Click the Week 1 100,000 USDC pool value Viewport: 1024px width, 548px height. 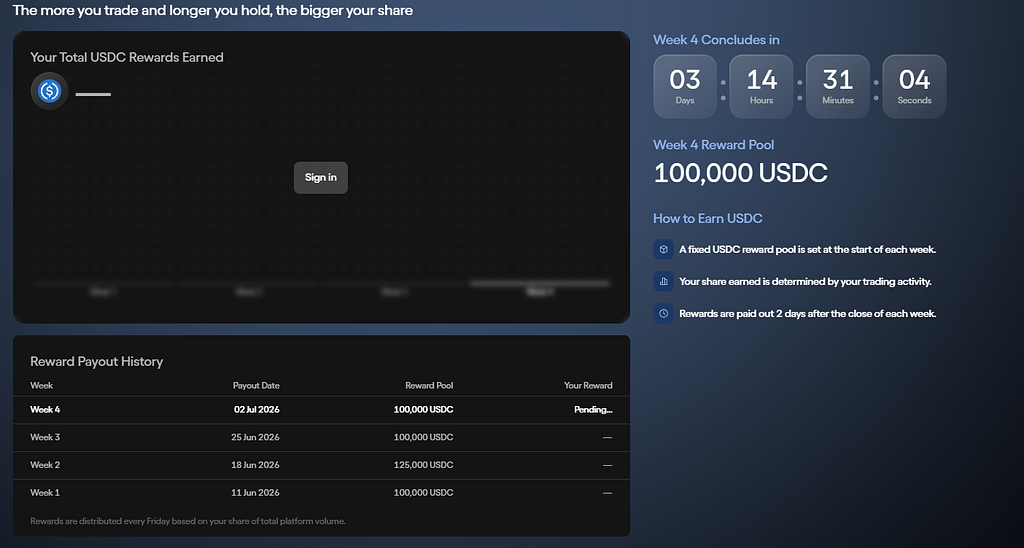423,492
